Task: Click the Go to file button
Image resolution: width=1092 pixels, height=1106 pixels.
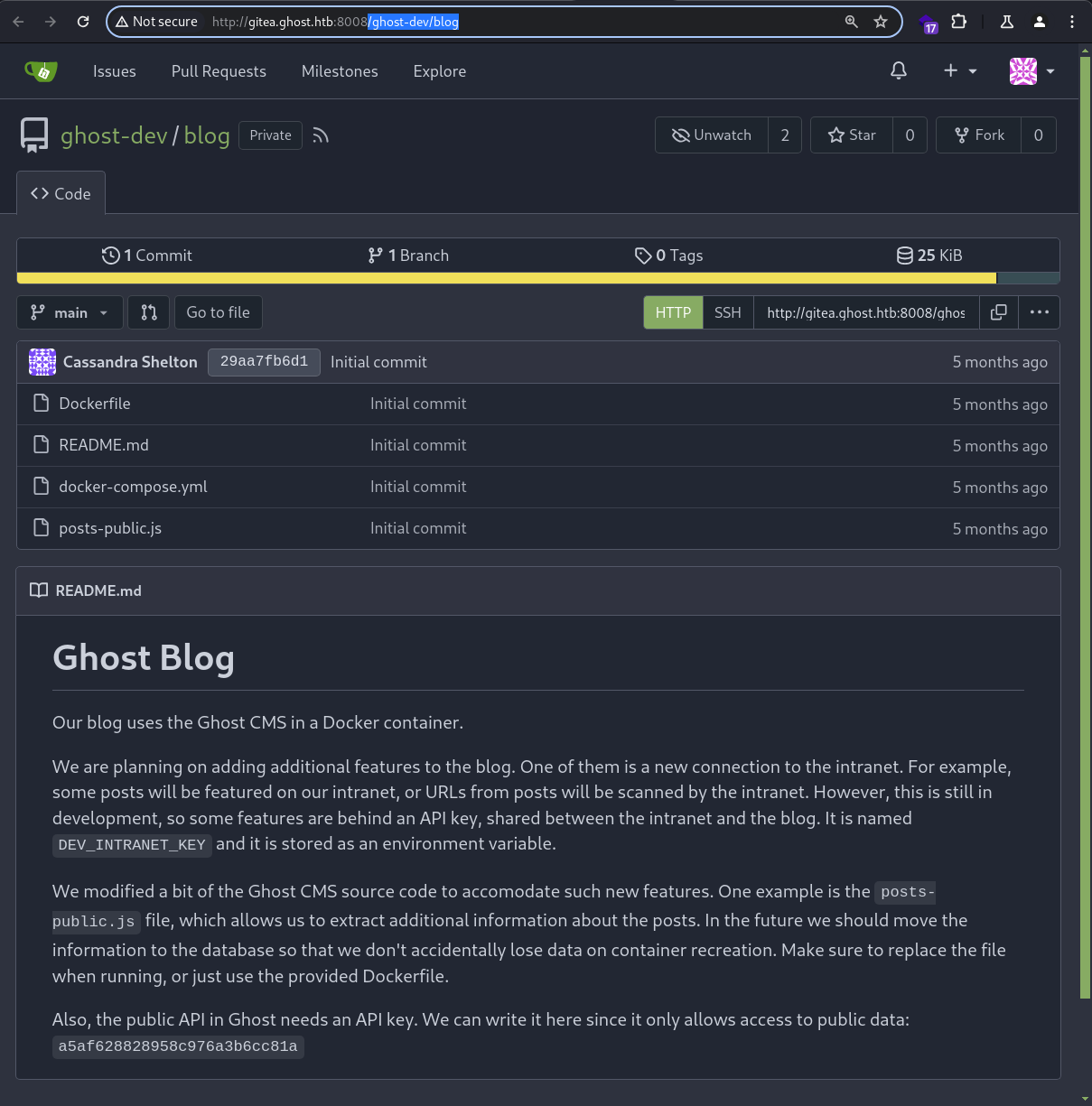Action: point(218,312)
